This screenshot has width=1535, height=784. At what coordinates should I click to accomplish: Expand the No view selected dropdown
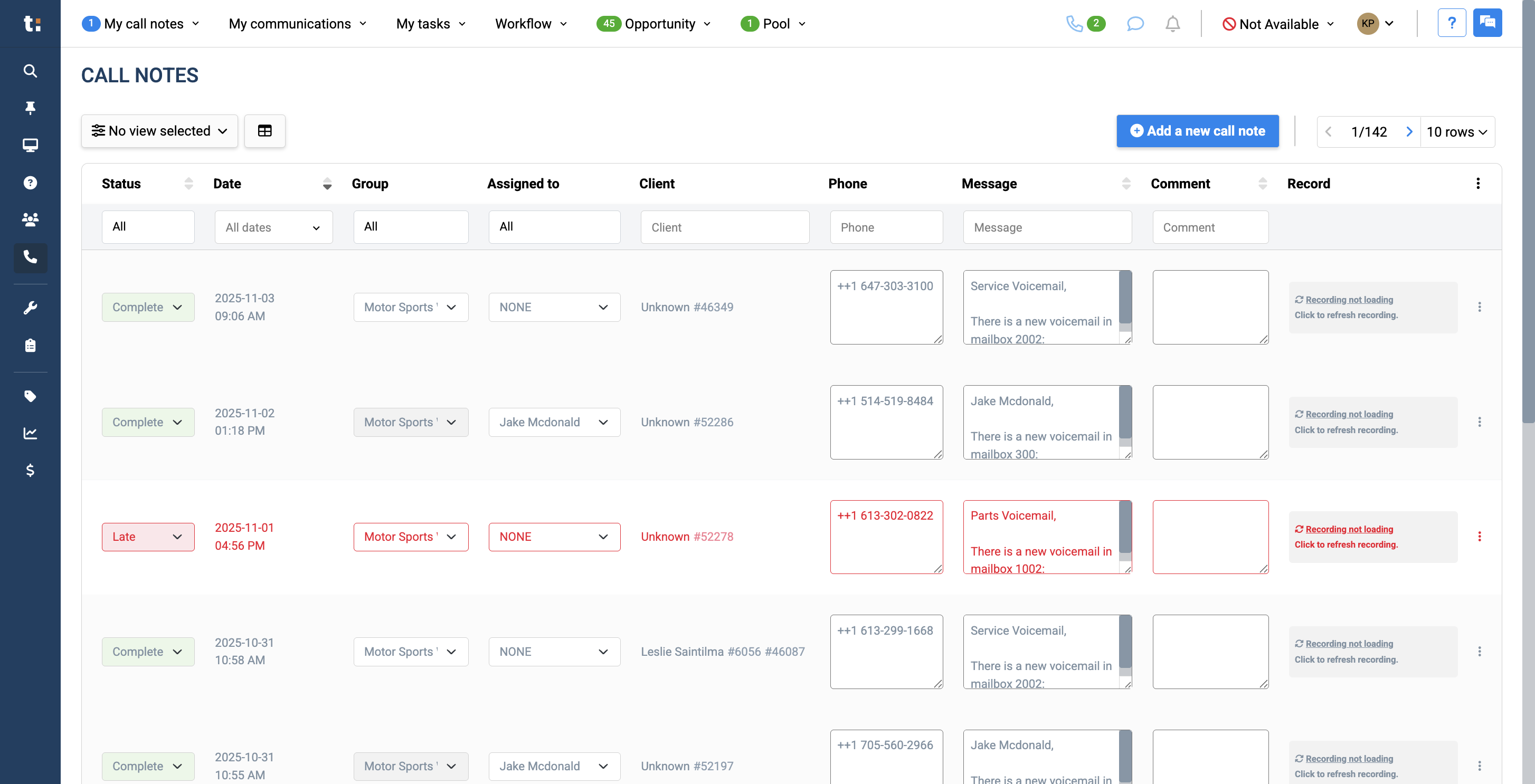pos(159,130)
